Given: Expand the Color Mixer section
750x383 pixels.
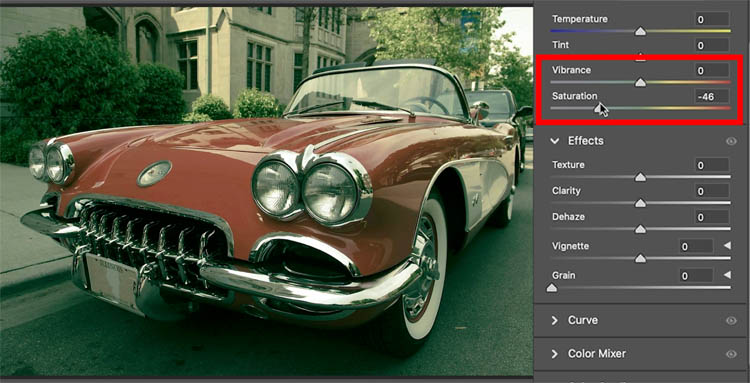Looking at the screenshot, I should [554, 354].
